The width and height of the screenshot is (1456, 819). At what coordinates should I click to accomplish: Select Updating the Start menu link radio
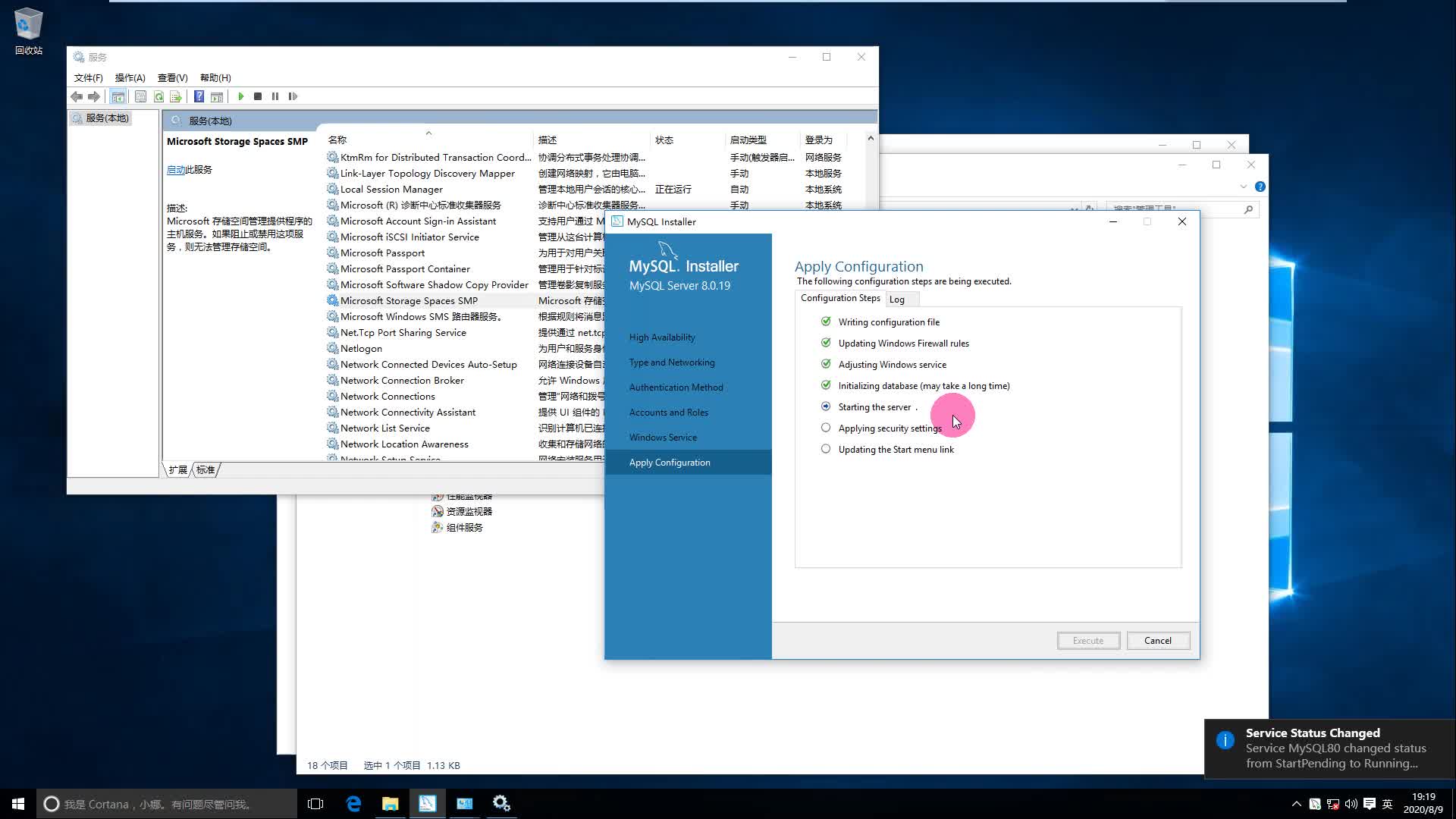(826, 449)
